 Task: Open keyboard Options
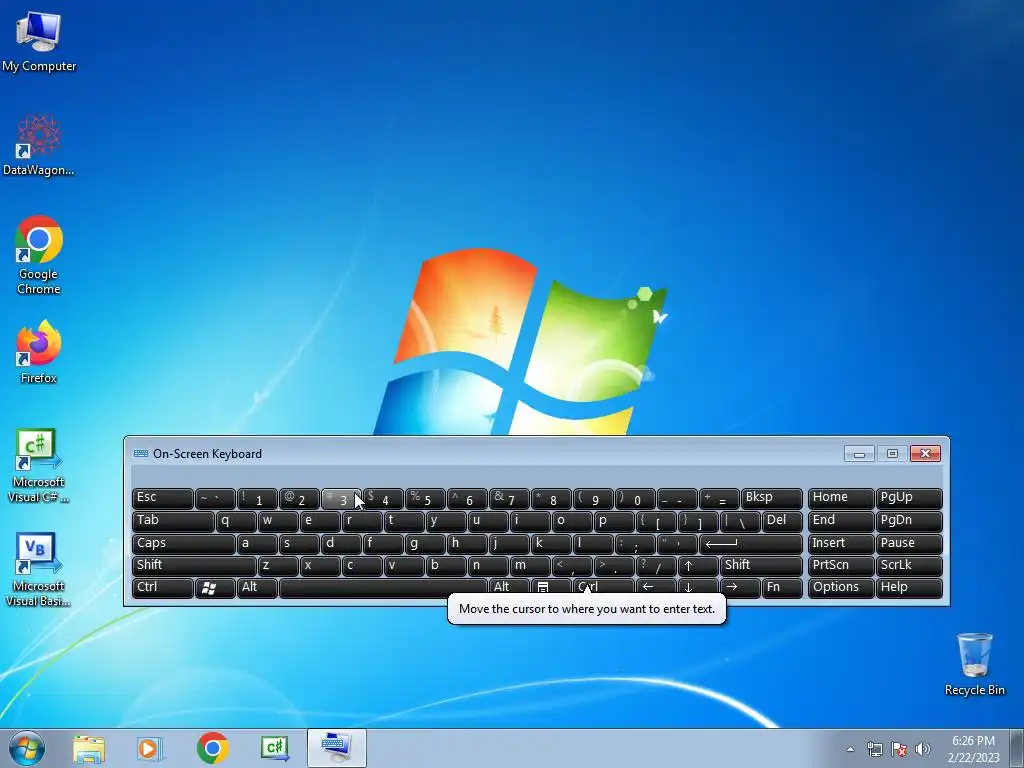point(840,587)
